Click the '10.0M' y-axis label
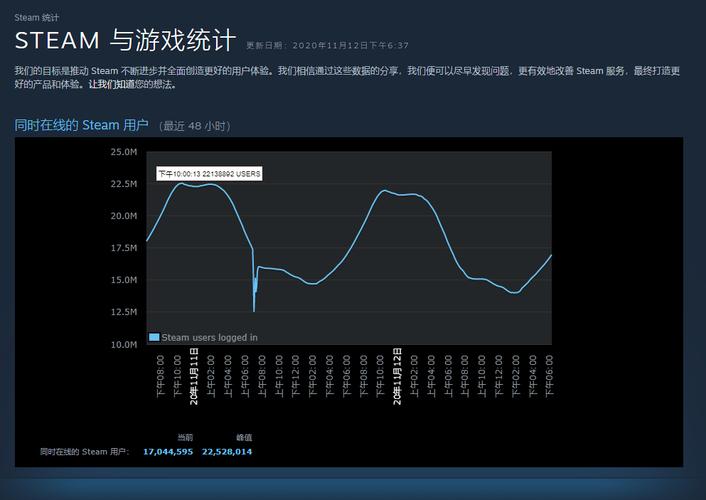The width and height of the screenshot is (706, 500). coord(124,345)
